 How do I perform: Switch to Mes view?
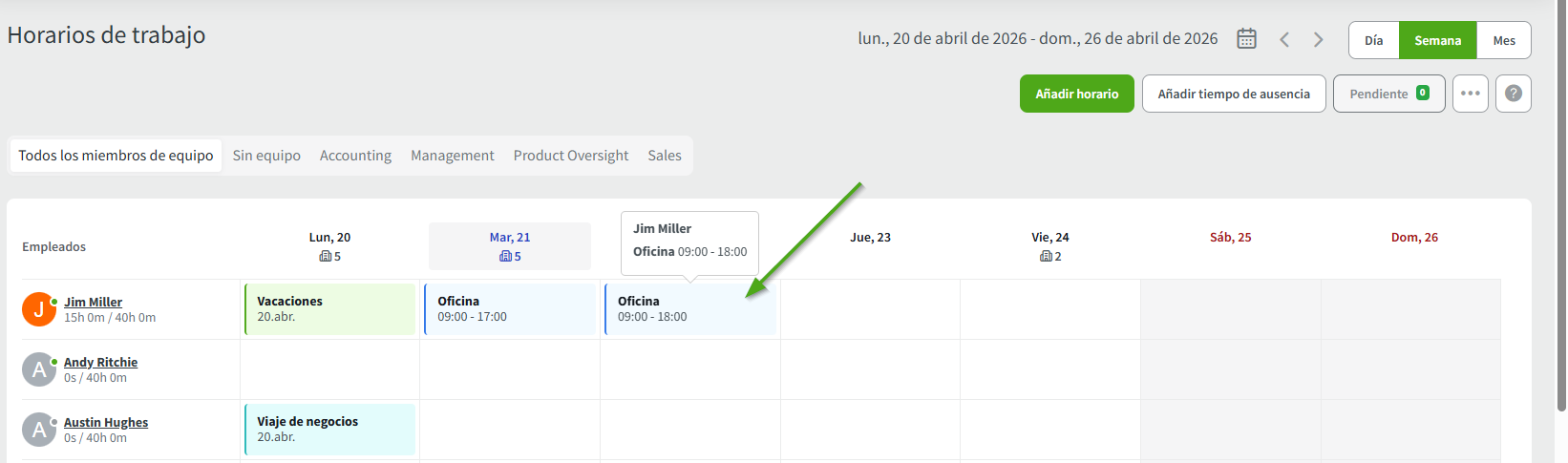[1504, 40]
